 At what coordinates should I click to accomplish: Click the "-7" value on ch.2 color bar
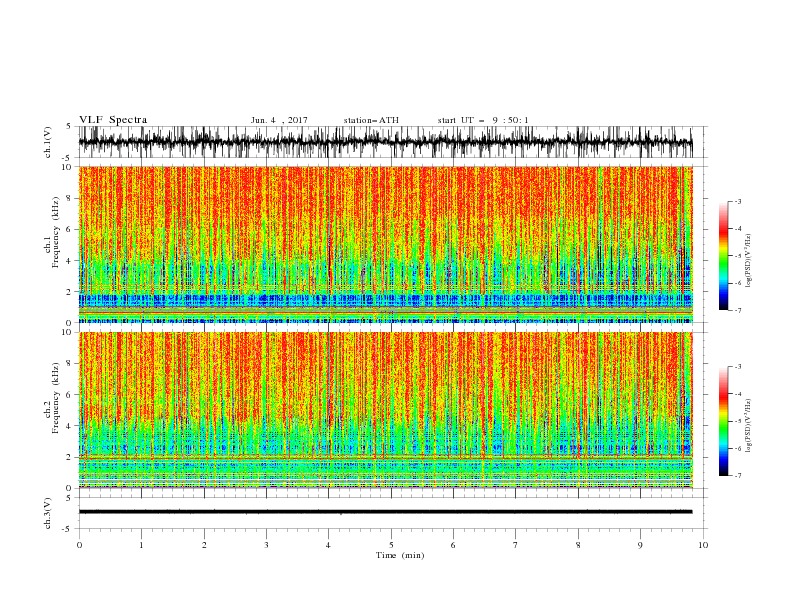pos(737,476)
